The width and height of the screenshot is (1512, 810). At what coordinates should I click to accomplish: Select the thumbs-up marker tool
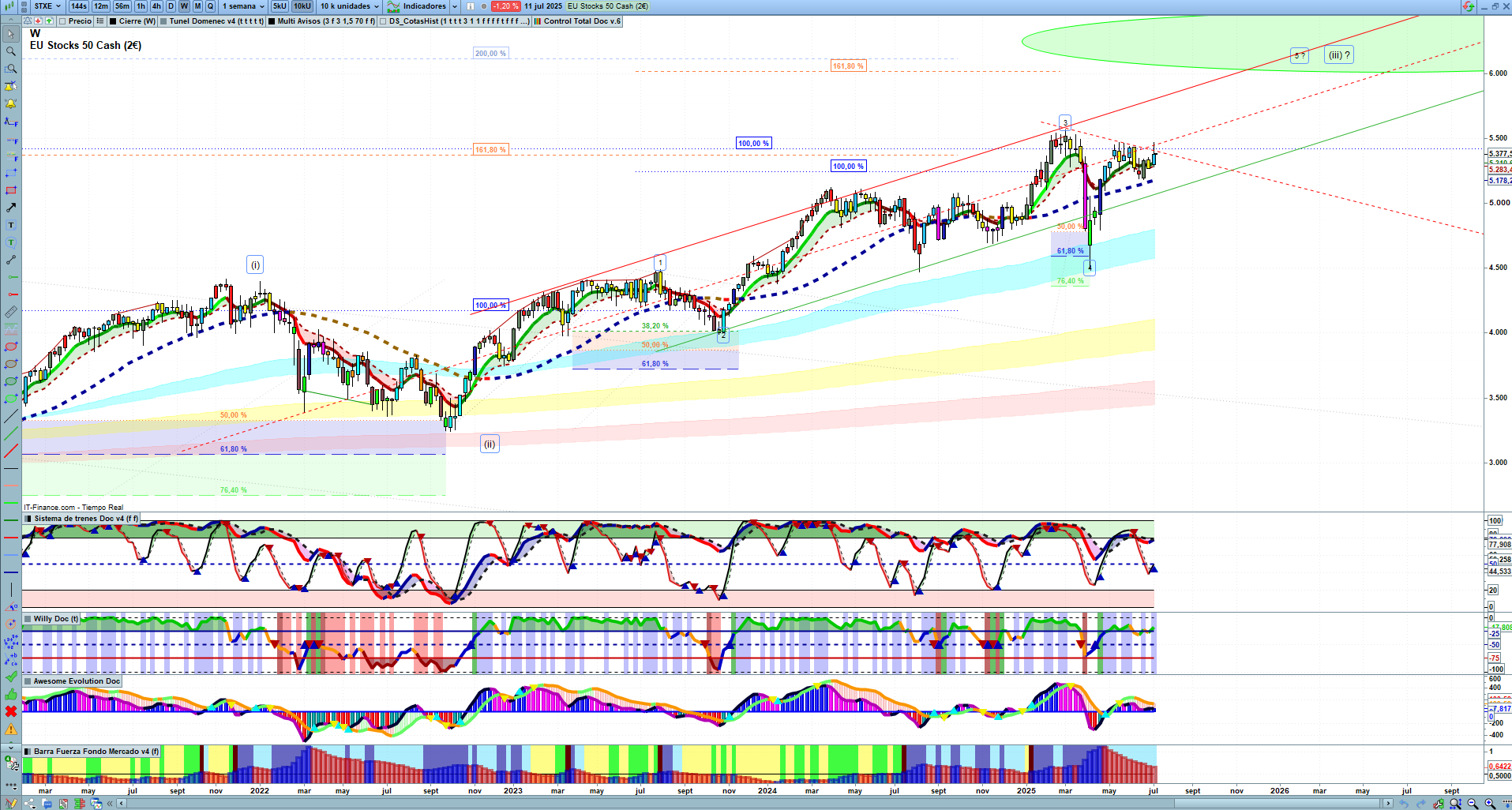click(x=11, y=694)
